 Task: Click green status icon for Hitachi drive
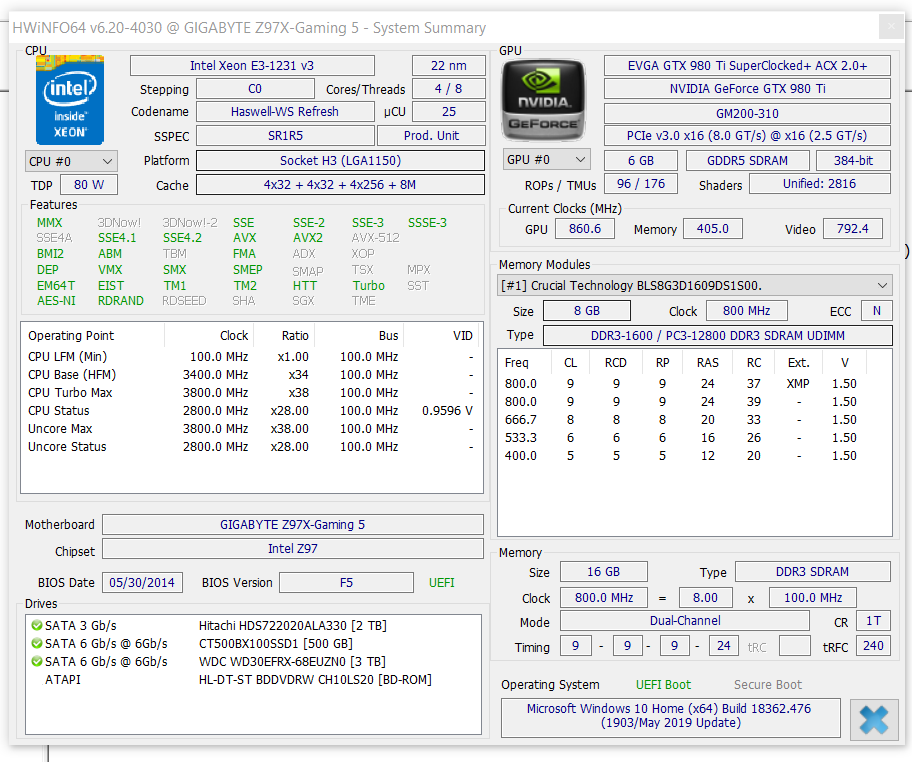[x=37, y=625]
